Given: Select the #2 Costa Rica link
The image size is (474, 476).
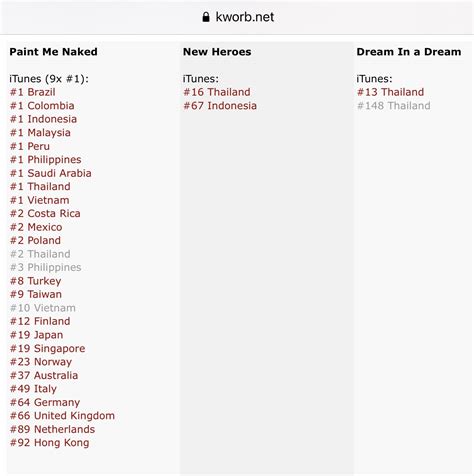Looking at the screenshot, I should pos(45,213).
